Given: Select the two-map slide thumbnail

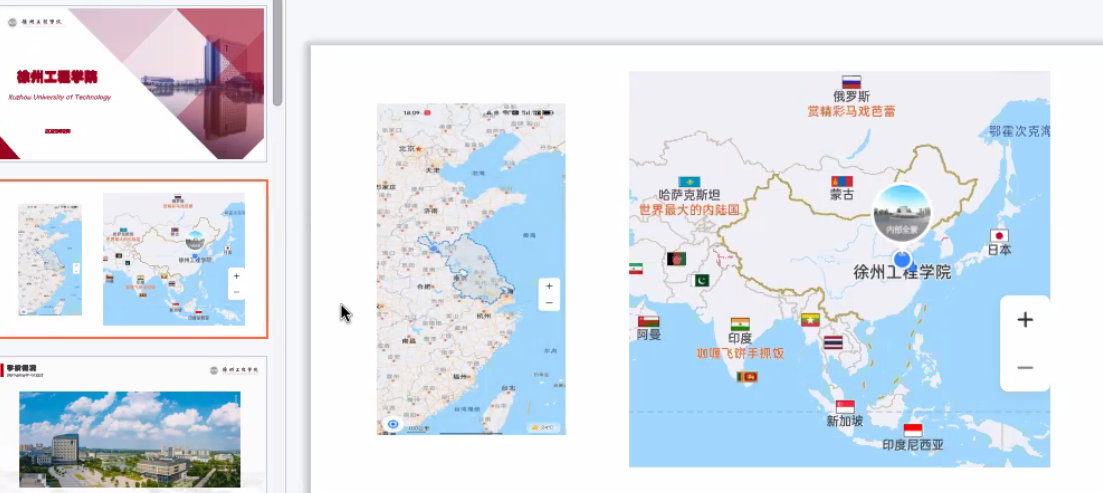Looking at the screenshot, I should 133,259.
